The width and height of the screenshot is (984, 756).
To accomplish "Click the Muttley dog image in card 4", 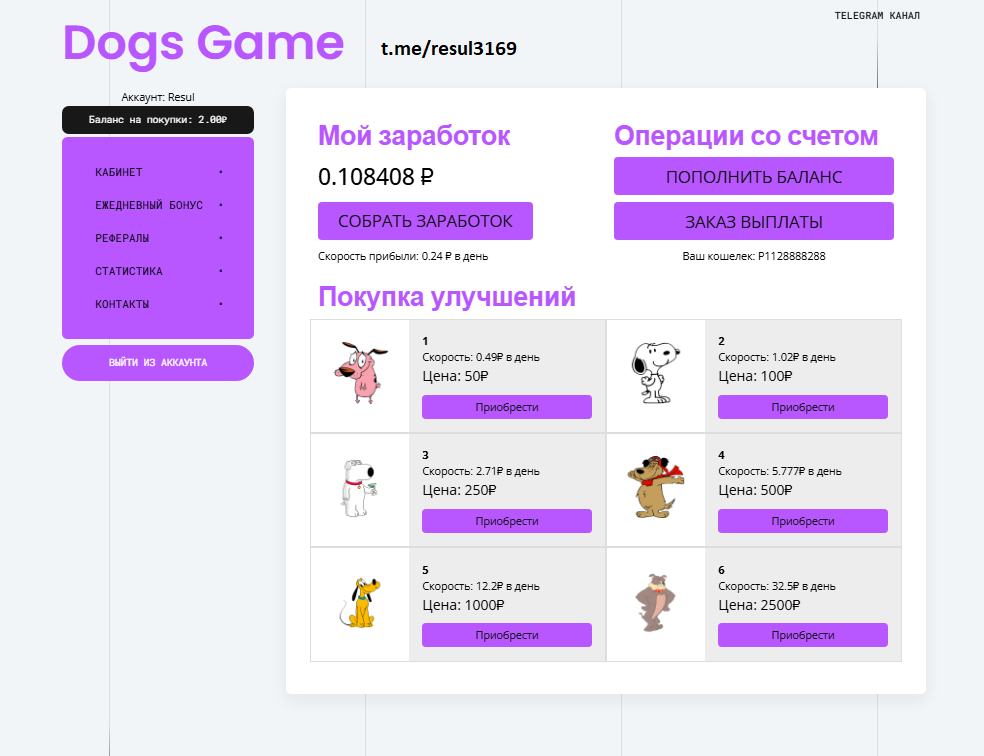I will 655,487.
